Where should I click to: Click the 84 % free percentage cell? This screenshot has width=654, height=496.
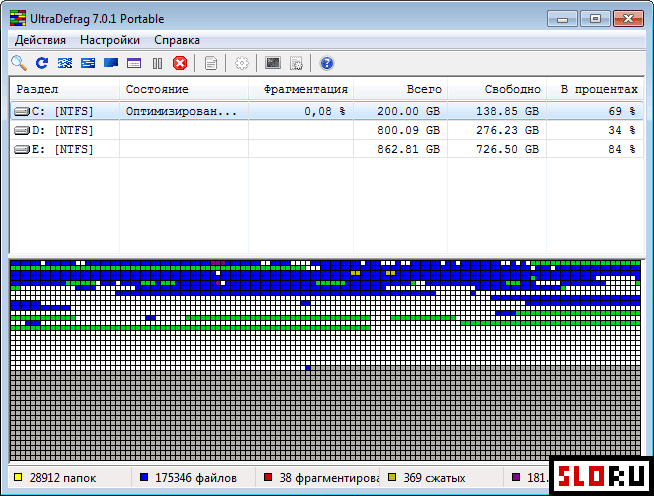click(x=622, y=149)
